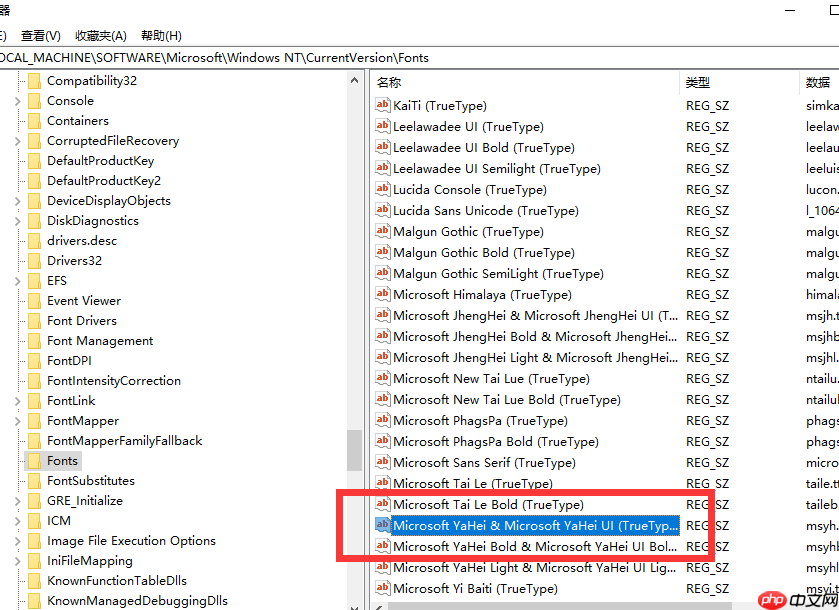Expand the DeviceDisplayObjects key

[17, 201]
